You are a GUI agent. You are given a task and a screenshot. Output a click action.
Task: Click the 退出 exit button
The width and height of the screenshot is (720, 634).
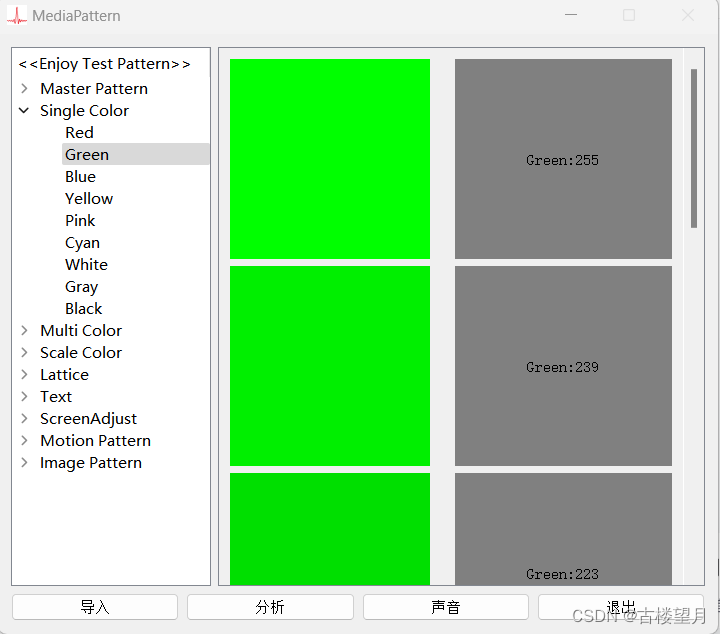click(621, 607)
